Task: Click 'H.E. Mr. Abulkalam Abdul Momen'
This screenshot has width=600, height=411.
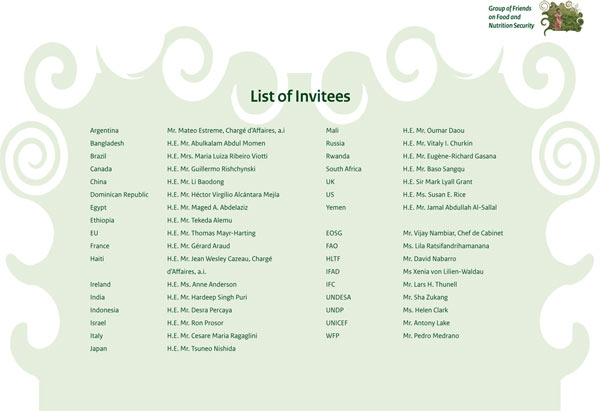Action: (216, 144)
